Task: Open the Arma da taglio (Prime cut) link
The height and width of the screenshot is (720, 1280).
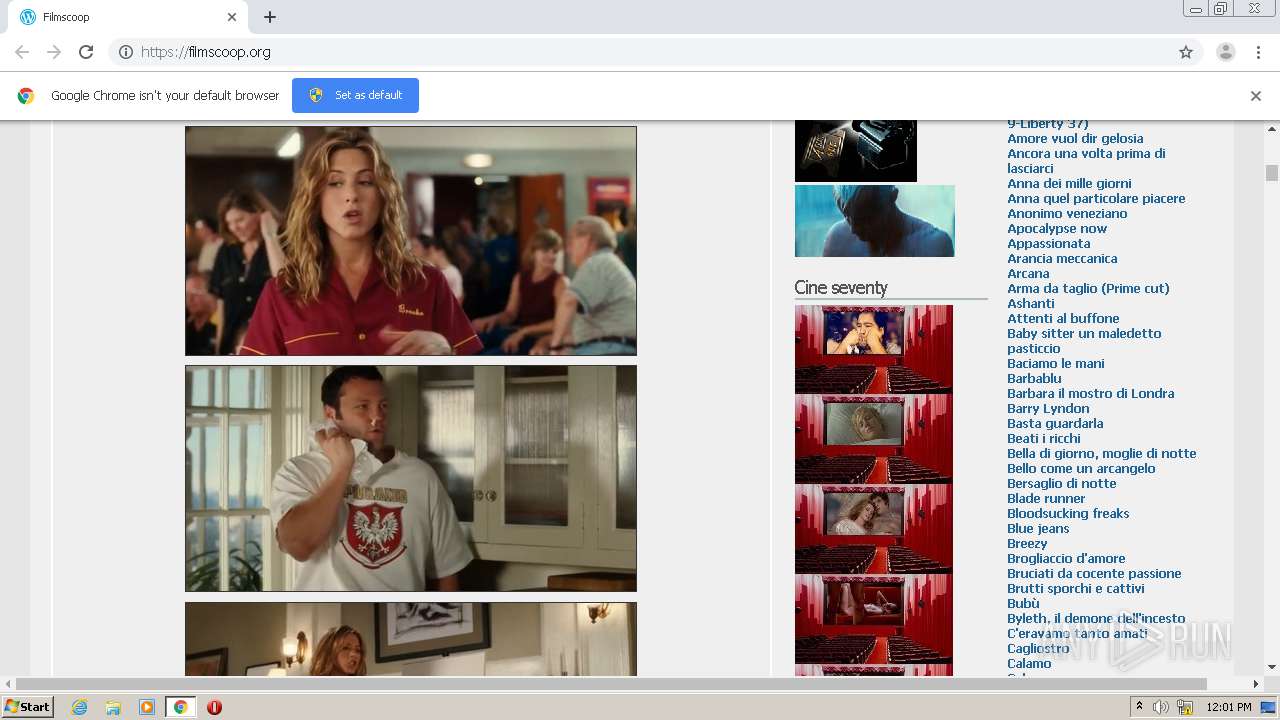Action: tap(1088, 289)
